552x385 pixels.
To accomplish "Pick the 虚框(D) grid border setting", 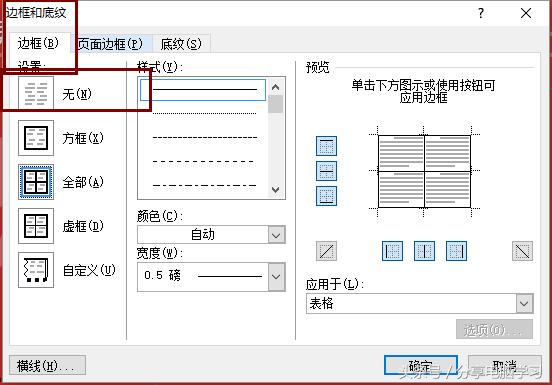I will (x=36, y=226).
